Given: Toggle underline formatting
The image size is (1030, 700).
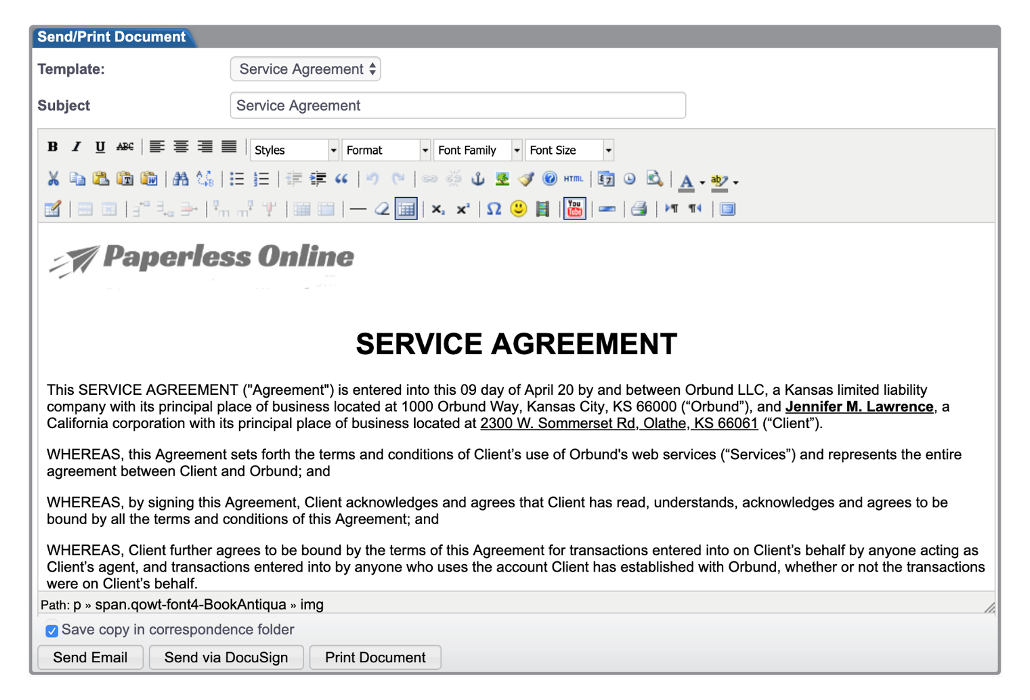Looking at the screenshot, I should point(100,146).
